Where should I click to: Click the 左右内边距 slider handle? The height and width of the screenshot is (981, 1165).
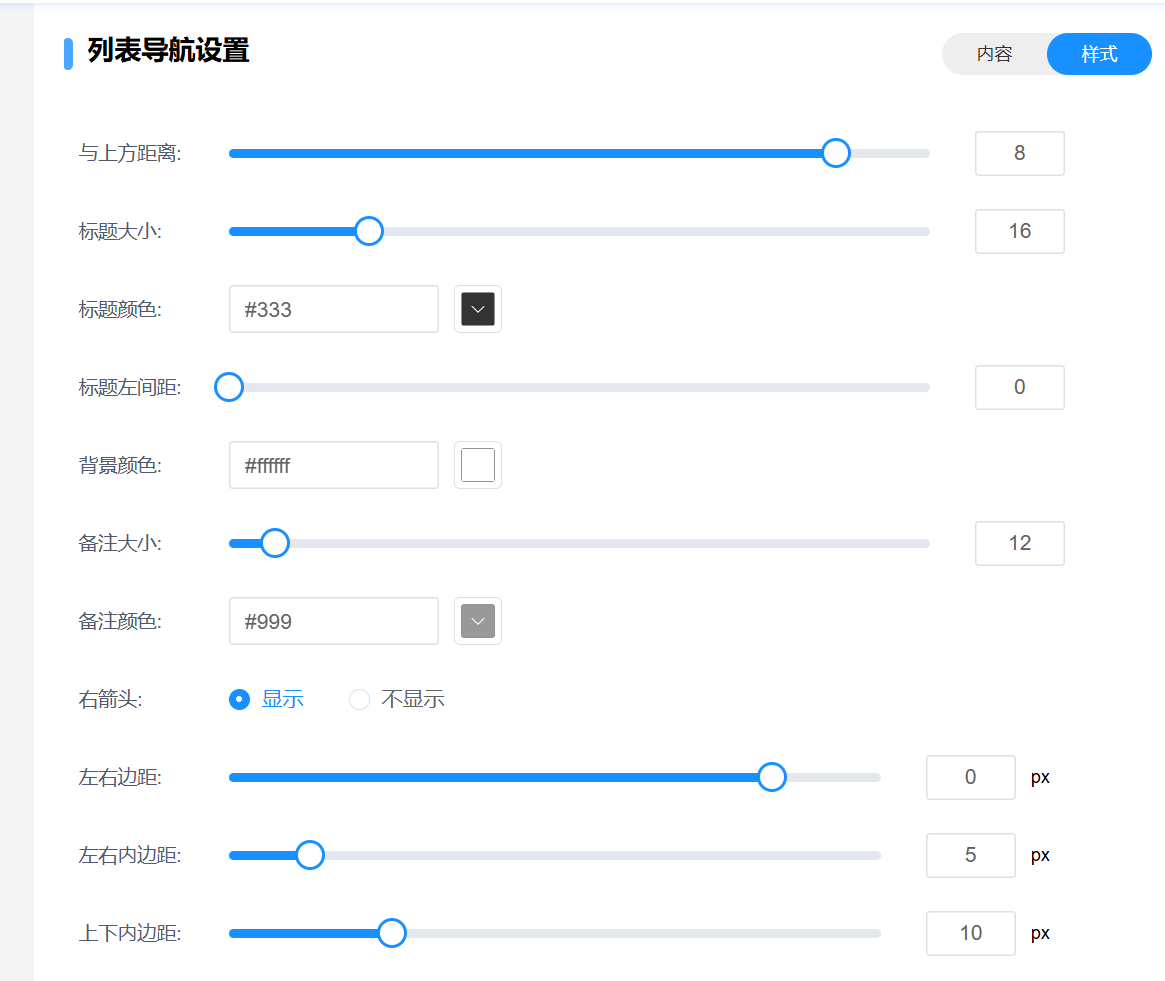click(310, 855)
